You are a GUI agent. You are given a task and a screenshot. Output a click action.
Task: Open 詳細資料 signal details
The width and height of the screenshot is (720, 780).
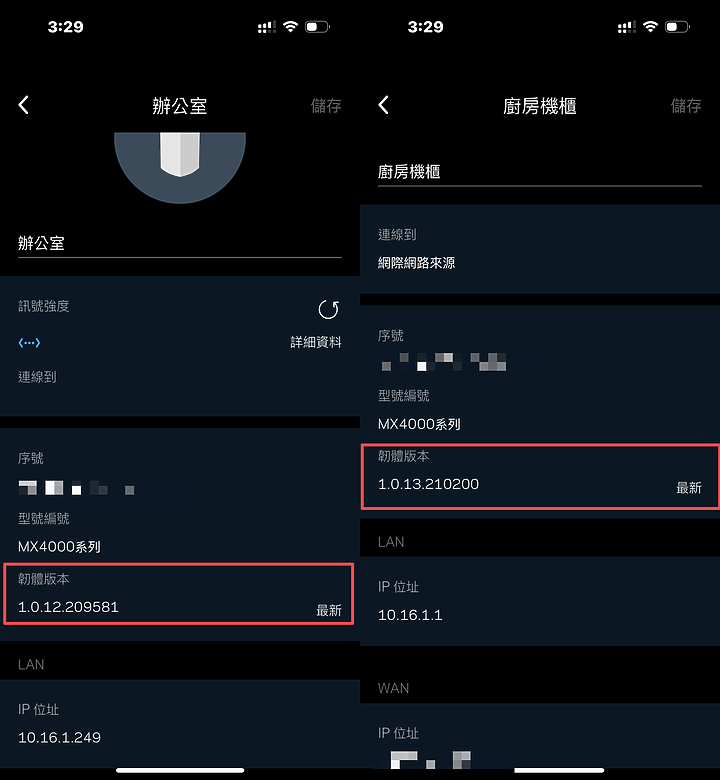[316, 342]
